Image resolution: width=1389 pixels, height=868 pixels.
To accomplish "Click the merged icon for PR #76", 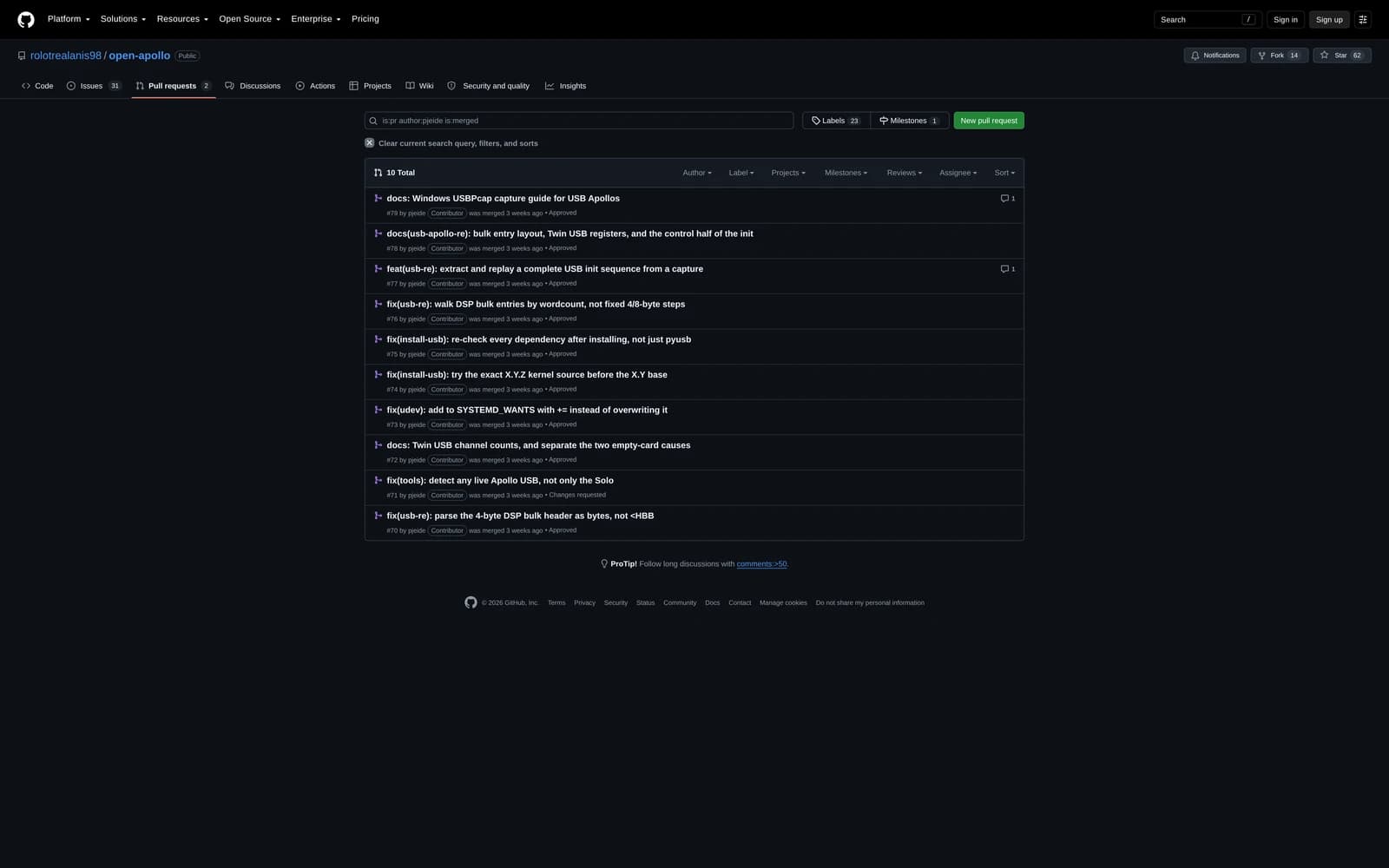I will click(x=378, y=305).
